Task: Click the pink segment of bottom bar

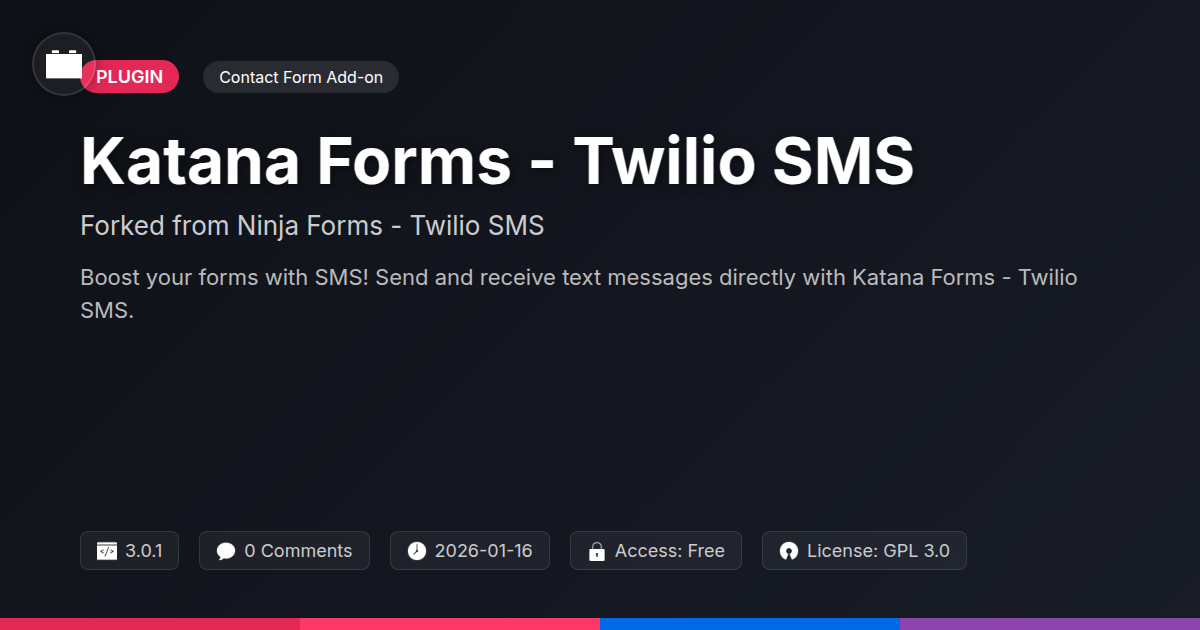Action: click(450, 624)
